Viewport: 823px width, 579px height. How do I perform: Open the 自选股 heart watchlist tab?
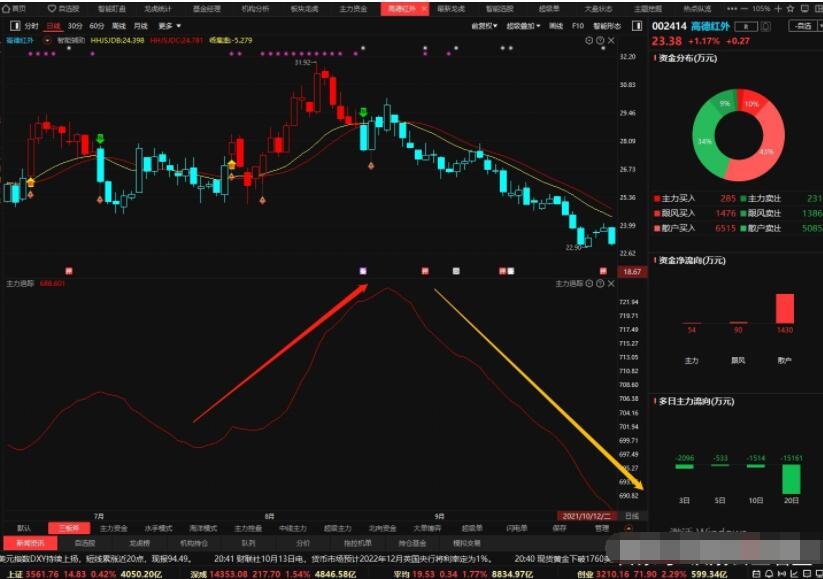pos(64,8)
